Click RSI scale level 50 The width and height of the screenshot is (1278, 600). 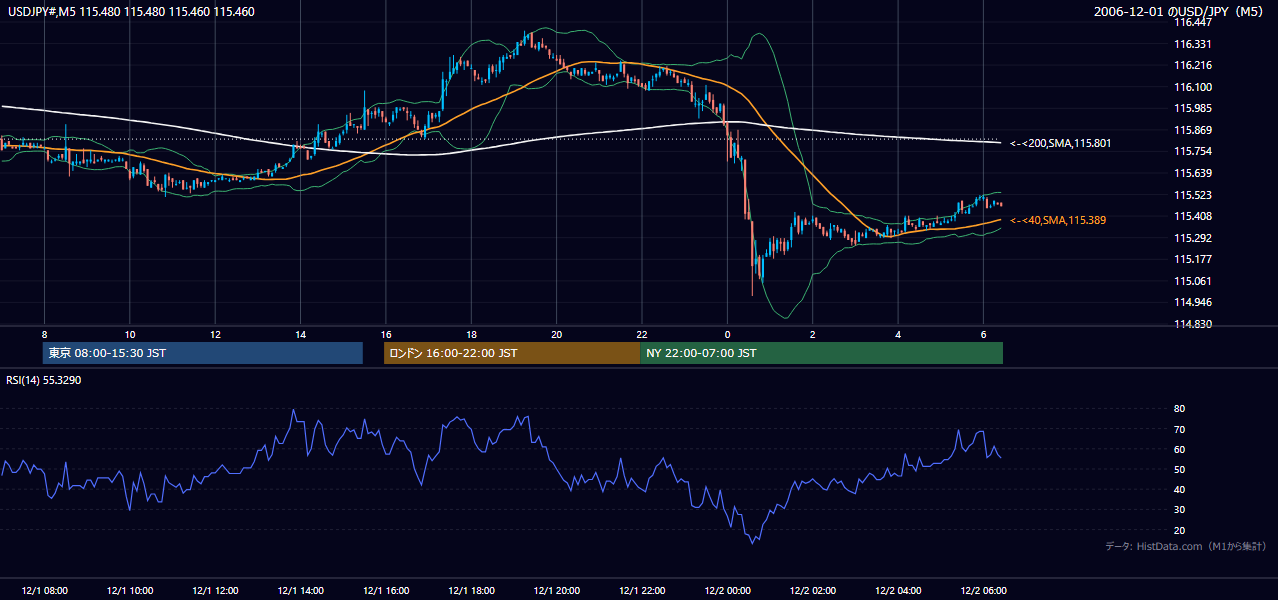tap(1179, 469)
